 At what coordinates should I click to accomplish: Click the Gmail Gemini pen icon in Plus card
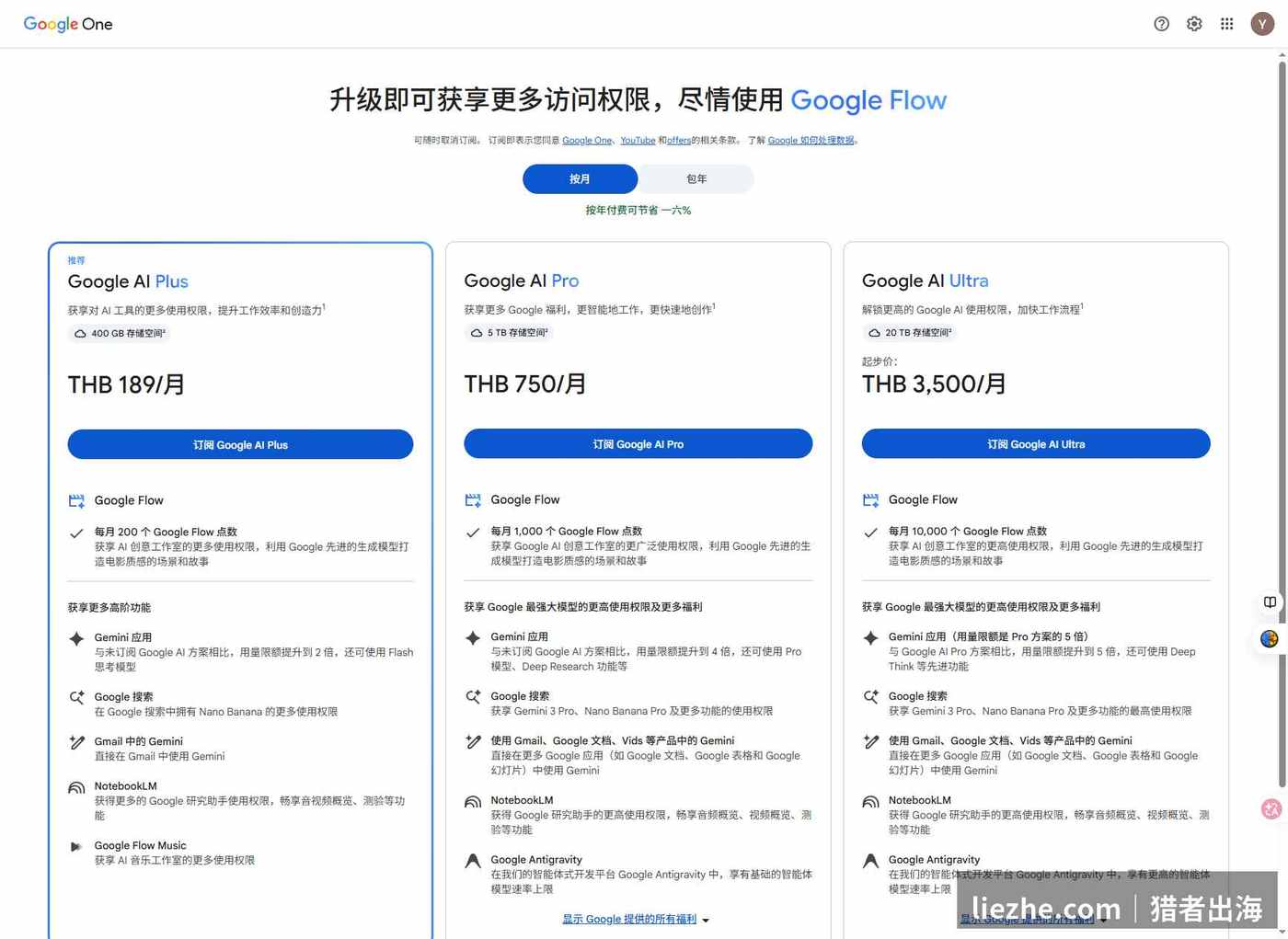76,742
